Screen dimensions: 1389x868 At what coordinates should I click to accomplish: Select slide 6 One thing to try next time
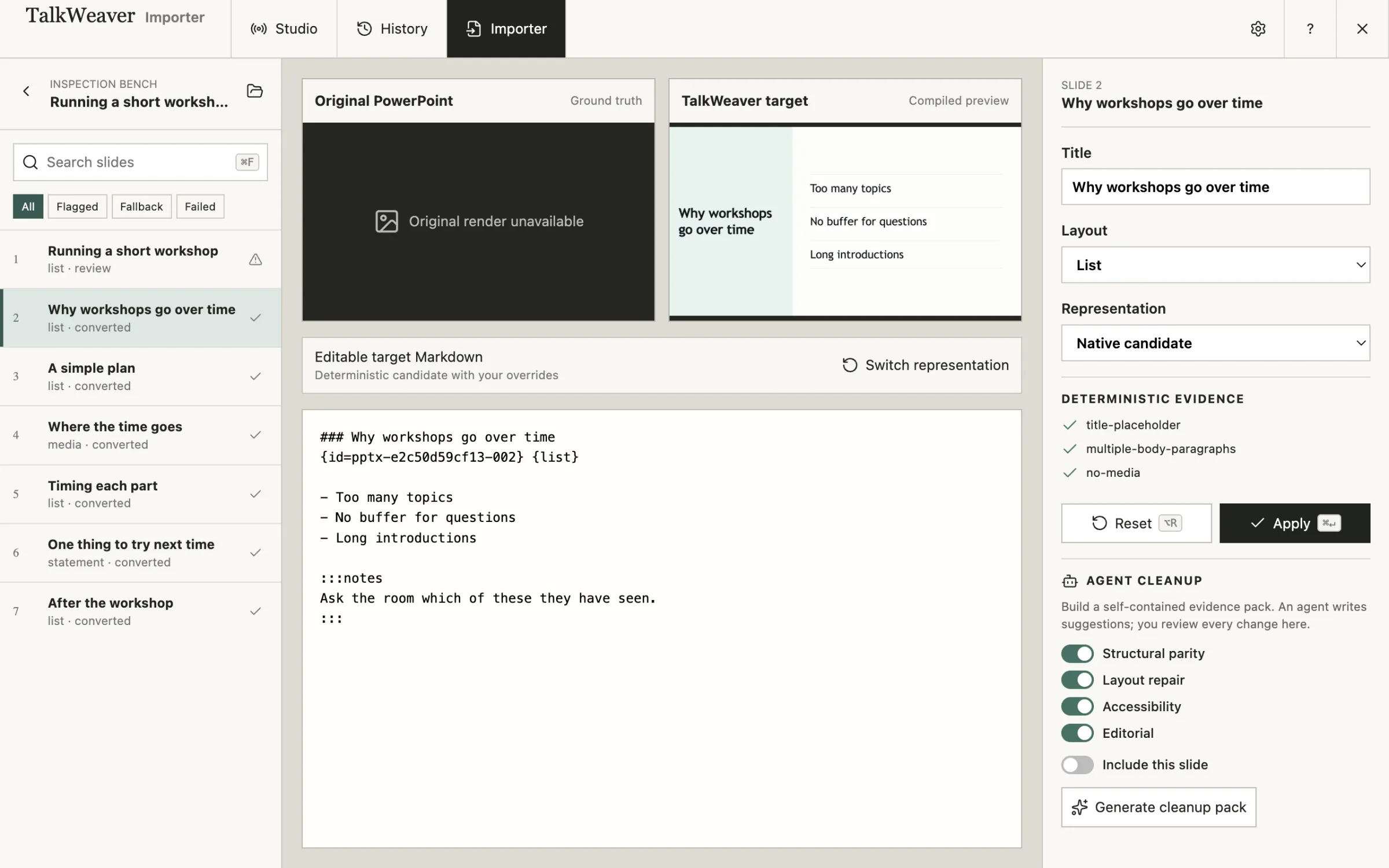(141, 553)
